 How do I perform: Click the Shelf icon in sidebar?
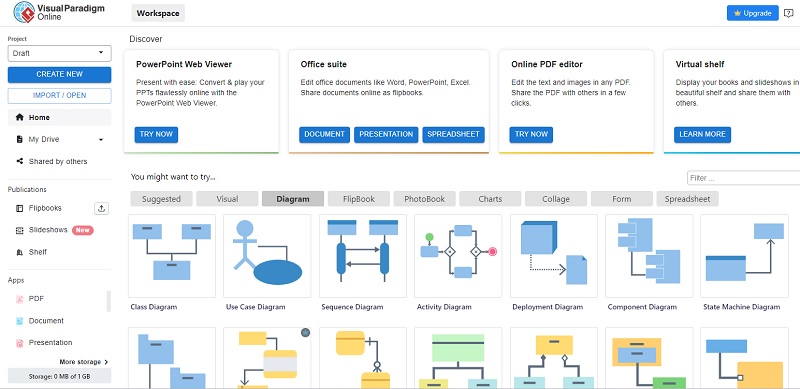pos(19,252)
